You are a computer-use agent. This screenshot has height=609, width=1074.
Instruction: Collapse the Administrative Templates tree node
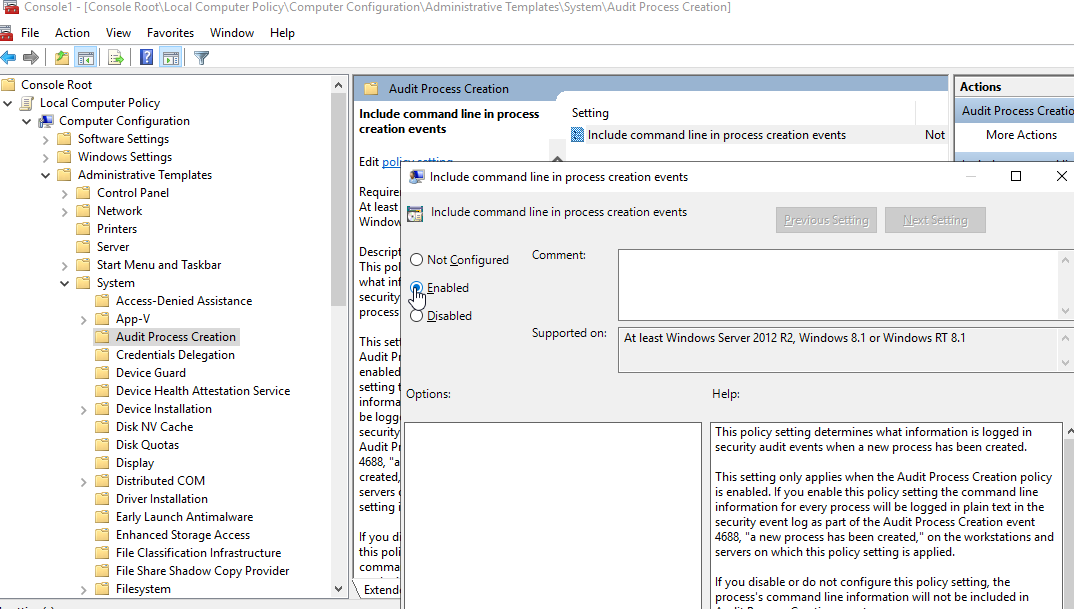46,175
